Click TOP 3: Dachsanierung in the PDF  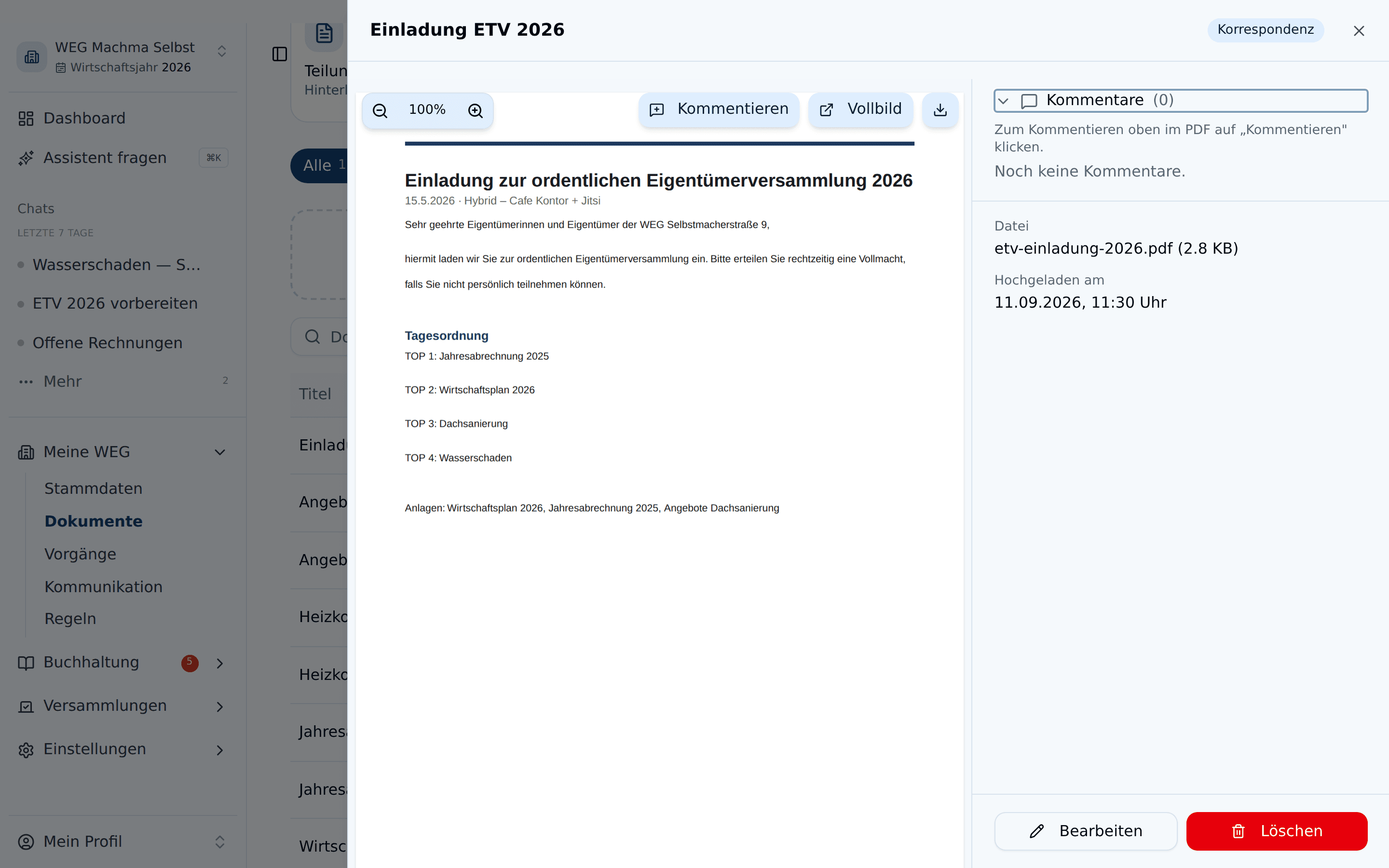coord(456,424)
